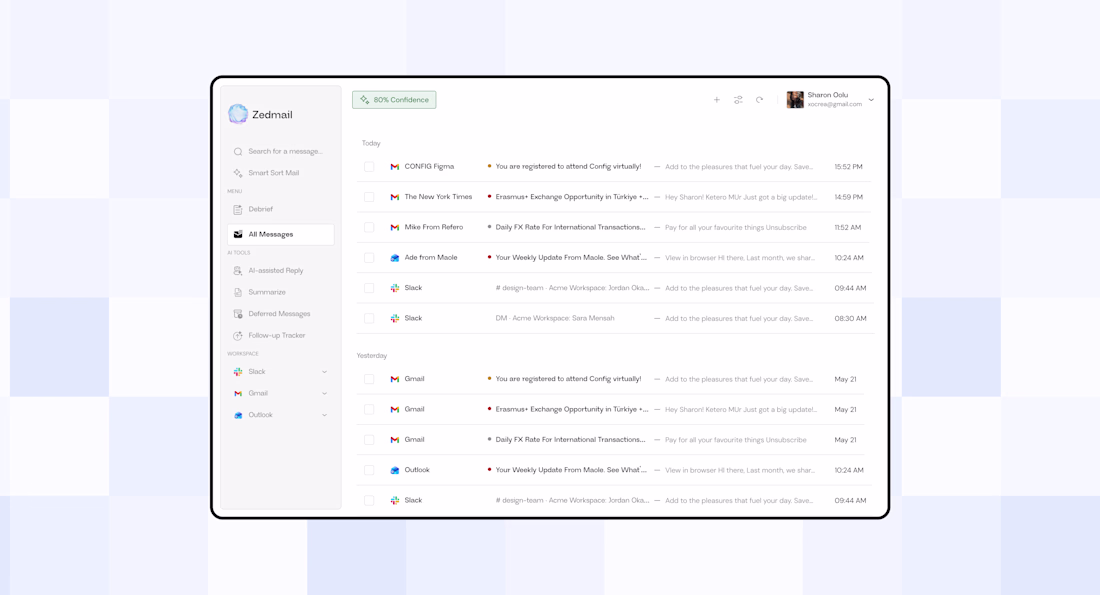Click the All Messages envelope icon
This screenshot has height=595, width=1100.
(238, 234)
